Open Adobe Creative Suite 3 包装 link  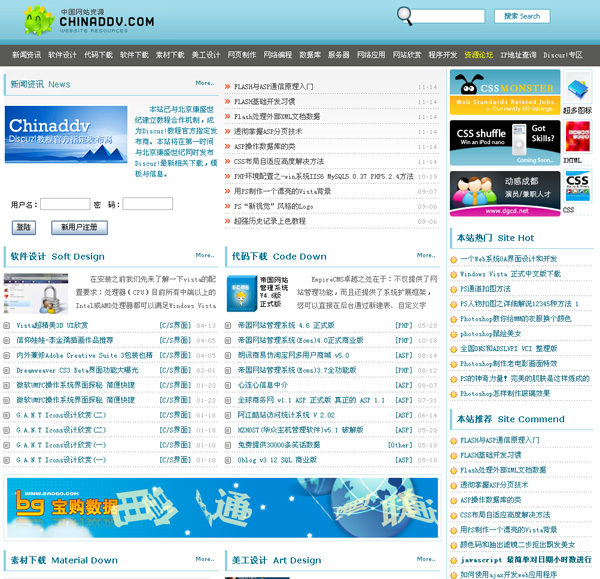[84, 355]
